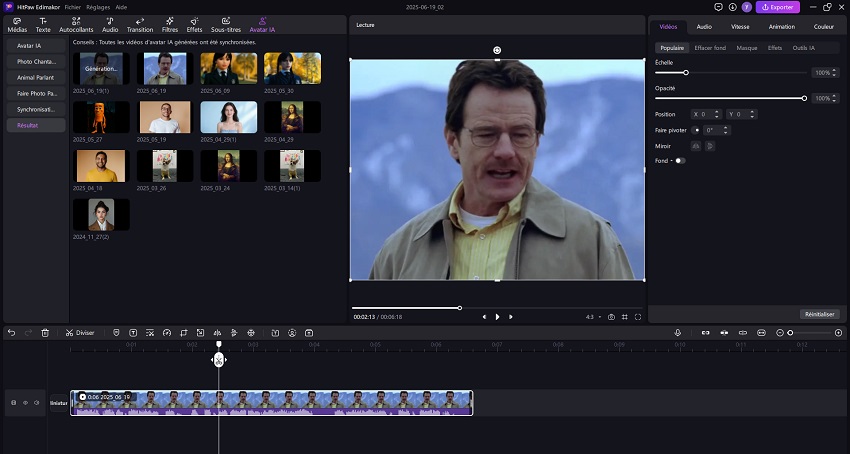Screen dimensions: 850x454
Task: Click the user account avatar
Action: [746, 7]
